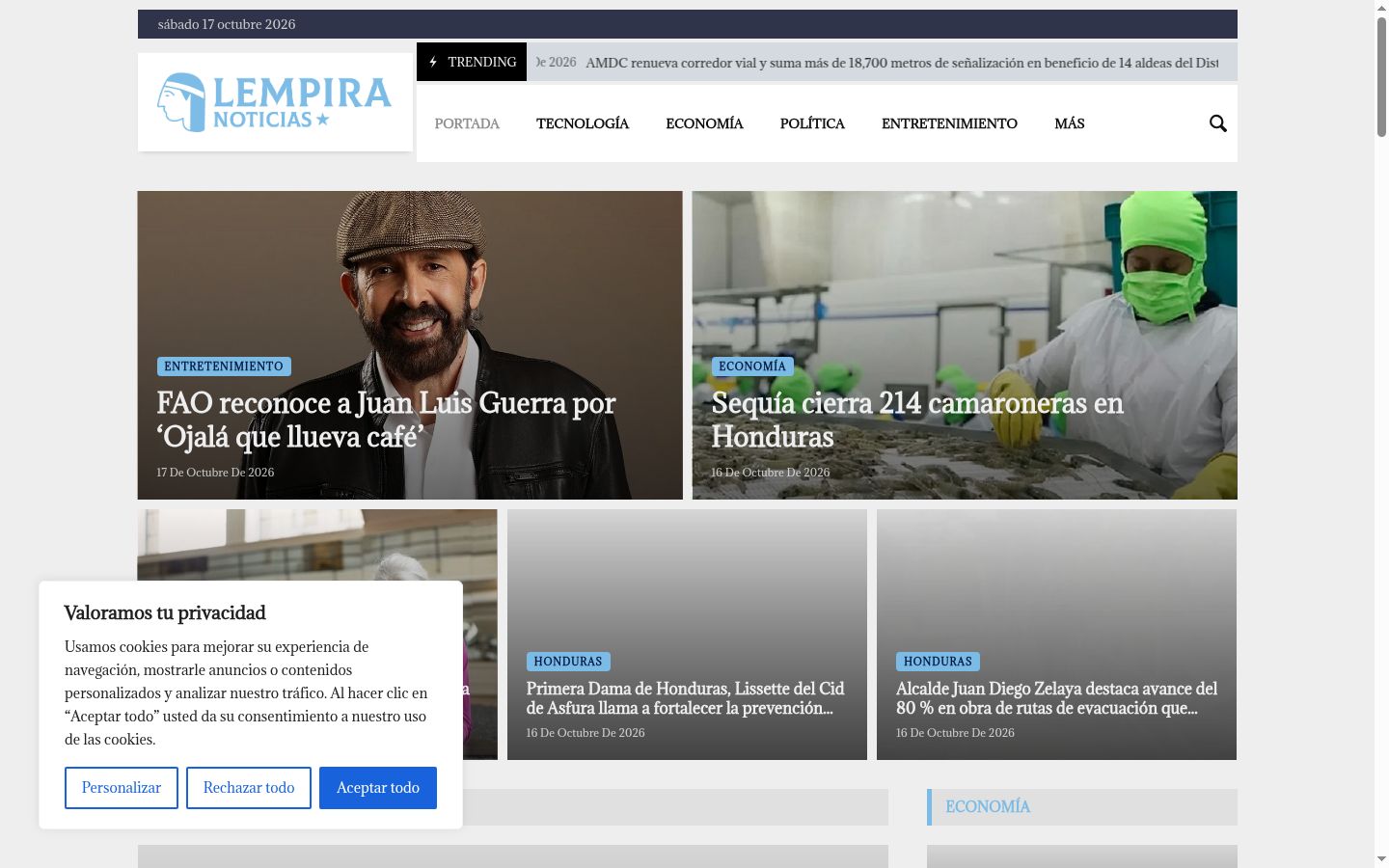Click the Valoramos tu privacidad heading
The width and height of the screenshot is (1389, 868).
(165, 612)
